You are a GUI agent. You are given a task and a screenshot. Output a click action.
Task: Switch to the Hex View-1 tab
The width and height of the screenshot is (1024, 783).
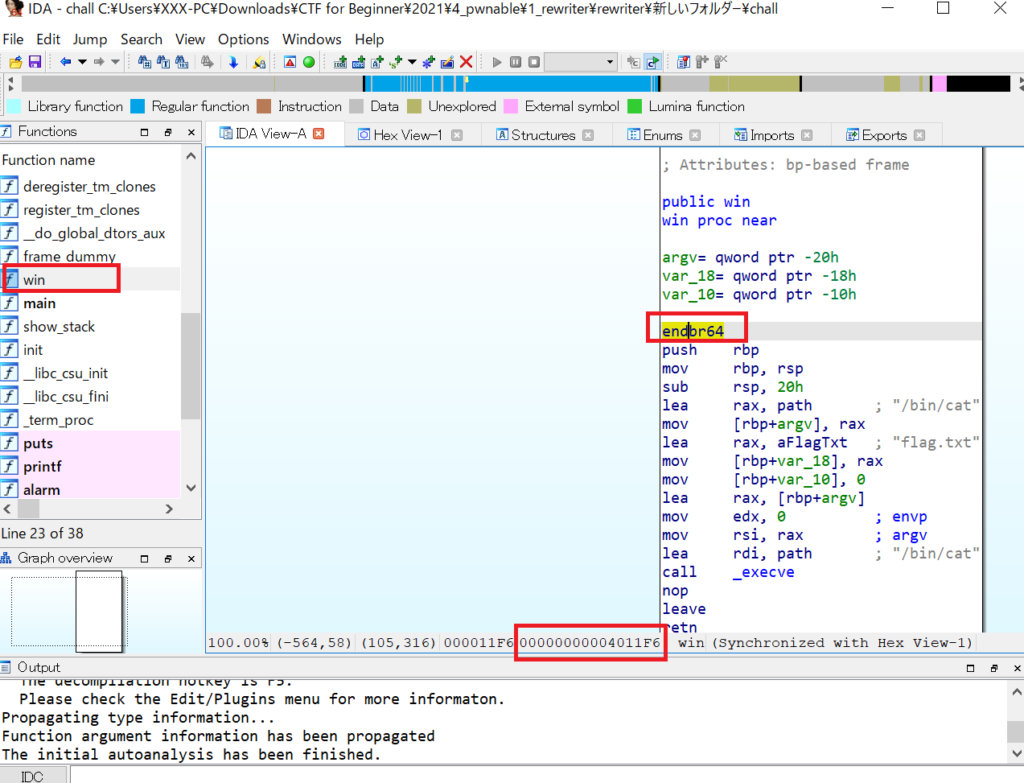407,135
